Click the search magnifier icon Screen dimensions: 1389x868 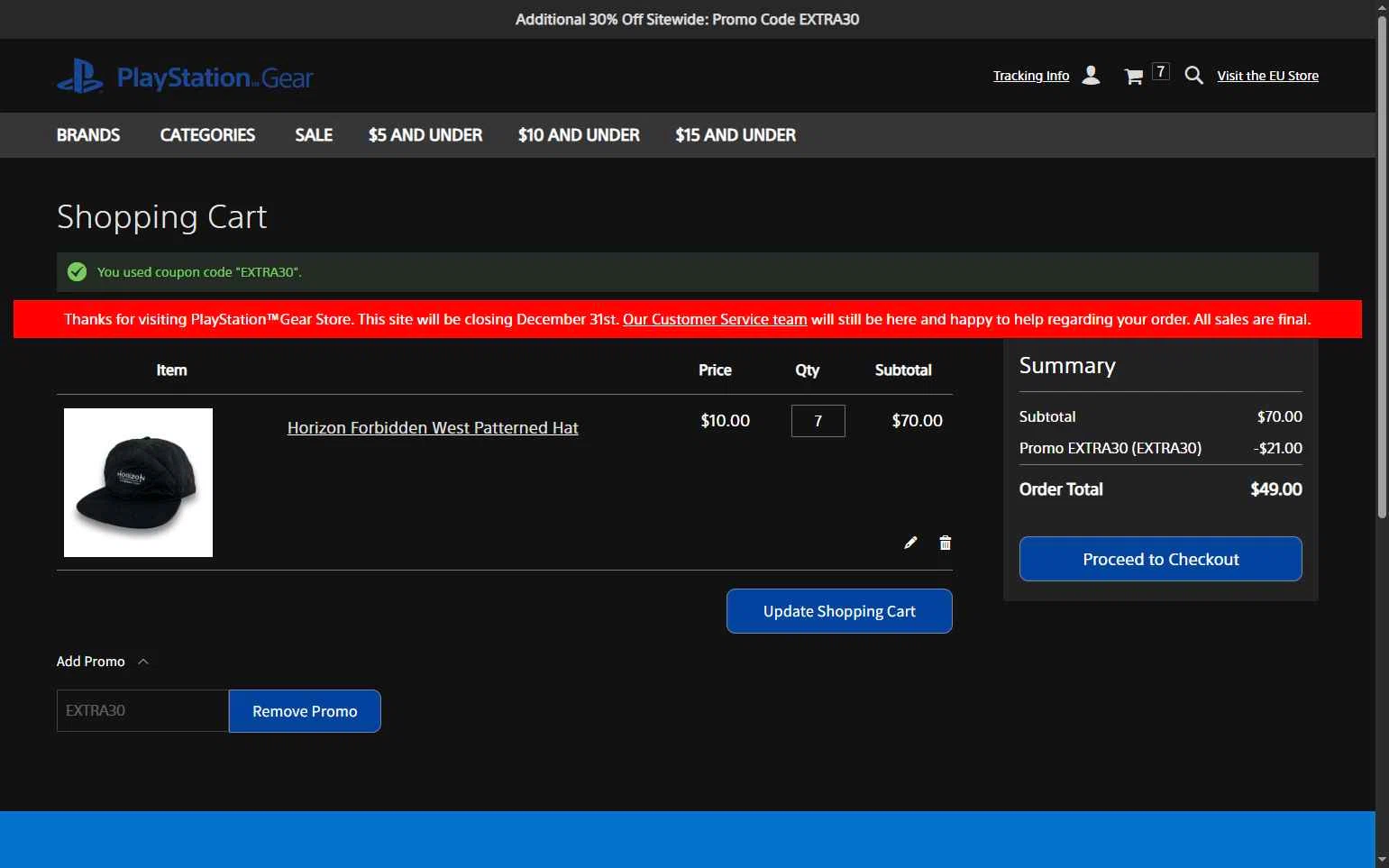point(1193,76)
